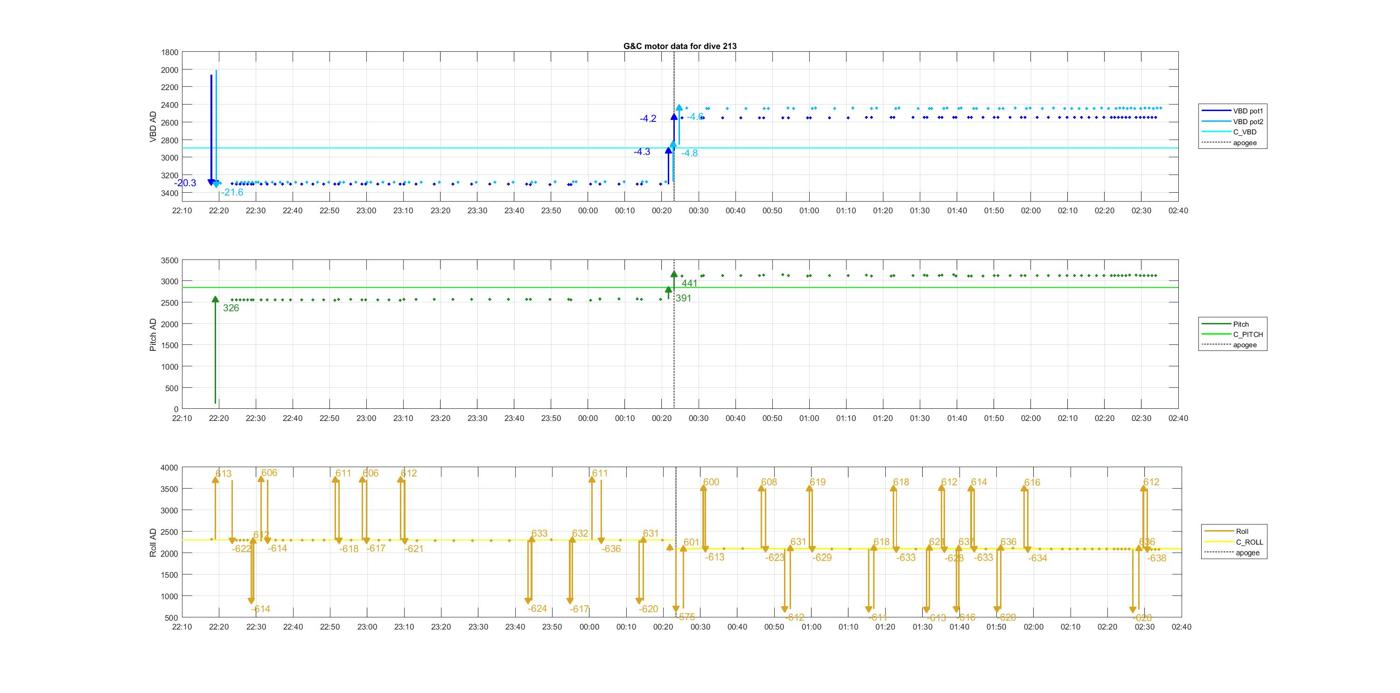Click the "-4.3" VBD annotation
The width and height of the screenshot is (1400, 693).
[x=641, y=152]
